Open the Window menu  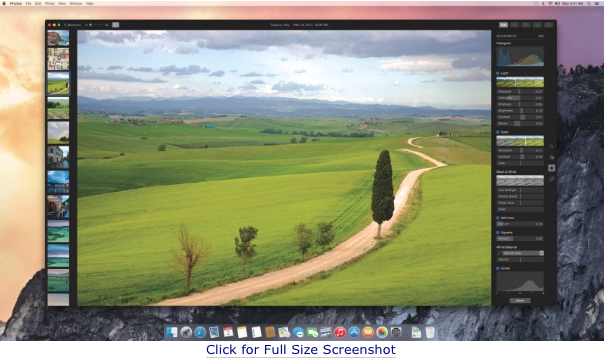tap(76, 3)
